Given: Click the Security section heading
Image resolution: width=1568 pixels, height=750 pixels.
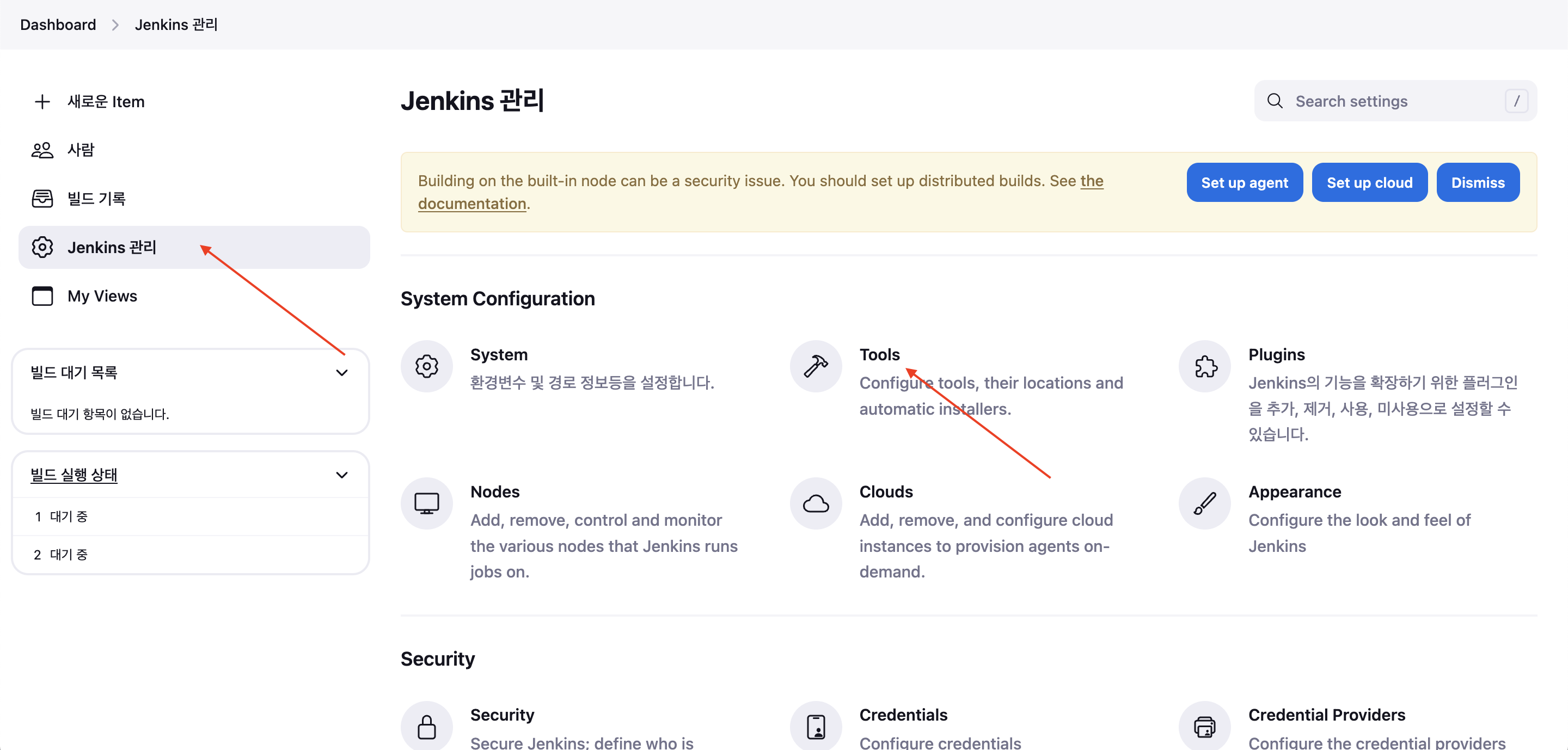Looking at the screenshot, I should click(438, 659).
